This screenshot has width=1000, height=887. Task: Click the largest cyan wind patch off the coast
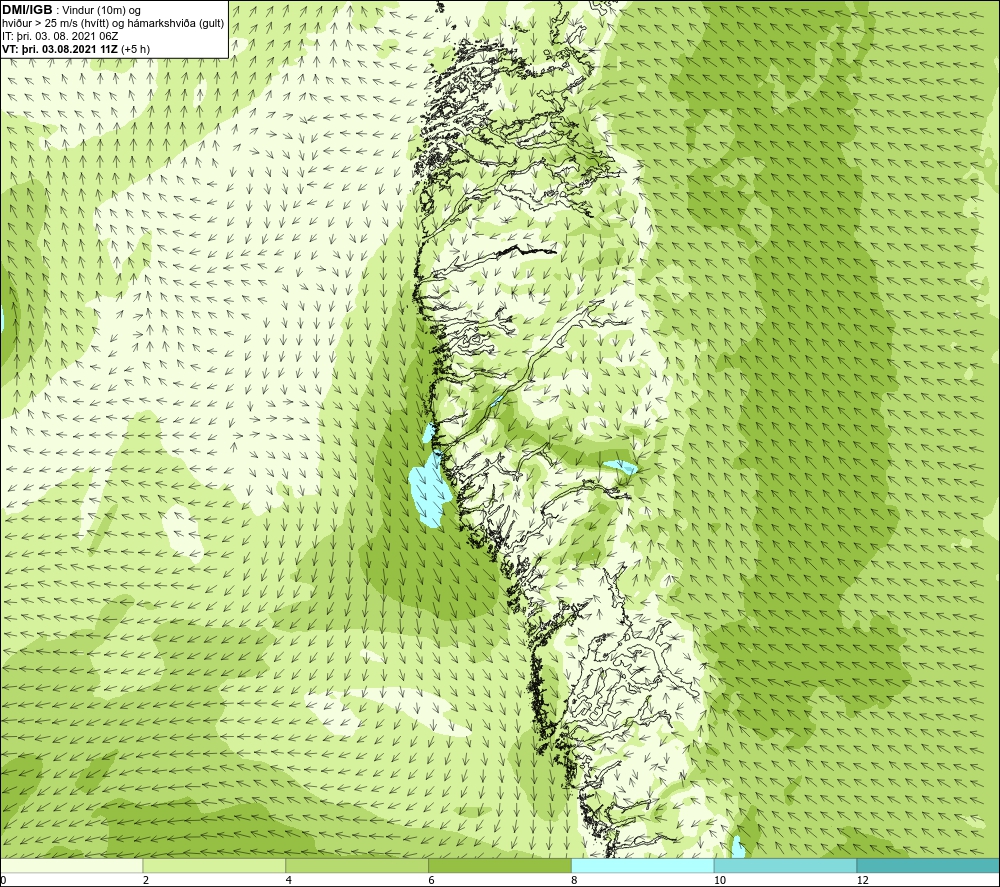[x=429, y=490]
